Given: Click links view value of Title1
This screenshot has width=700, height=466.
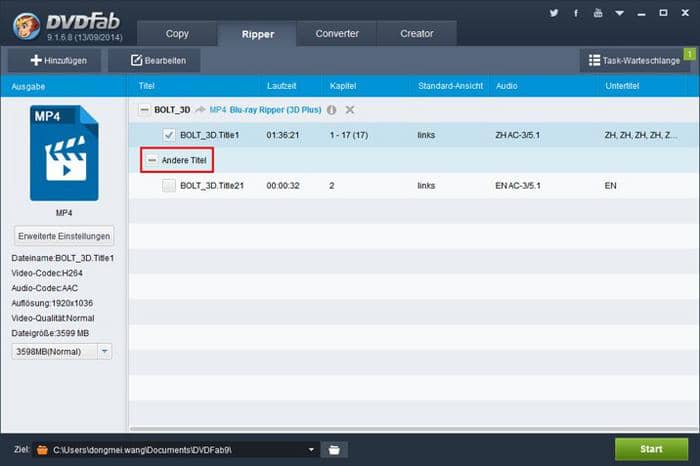Looking at the screenshot, I should click(426, 135).
